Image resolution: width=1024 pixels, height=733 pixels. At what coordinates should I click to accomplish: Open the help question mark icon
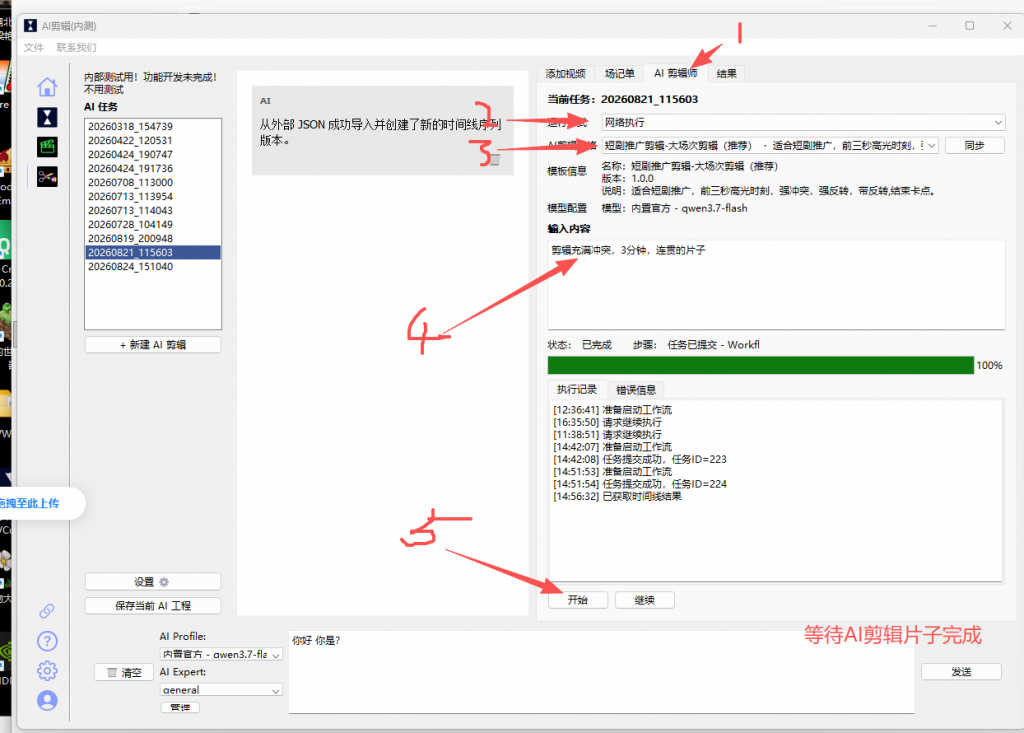click(x=47, y=641)
